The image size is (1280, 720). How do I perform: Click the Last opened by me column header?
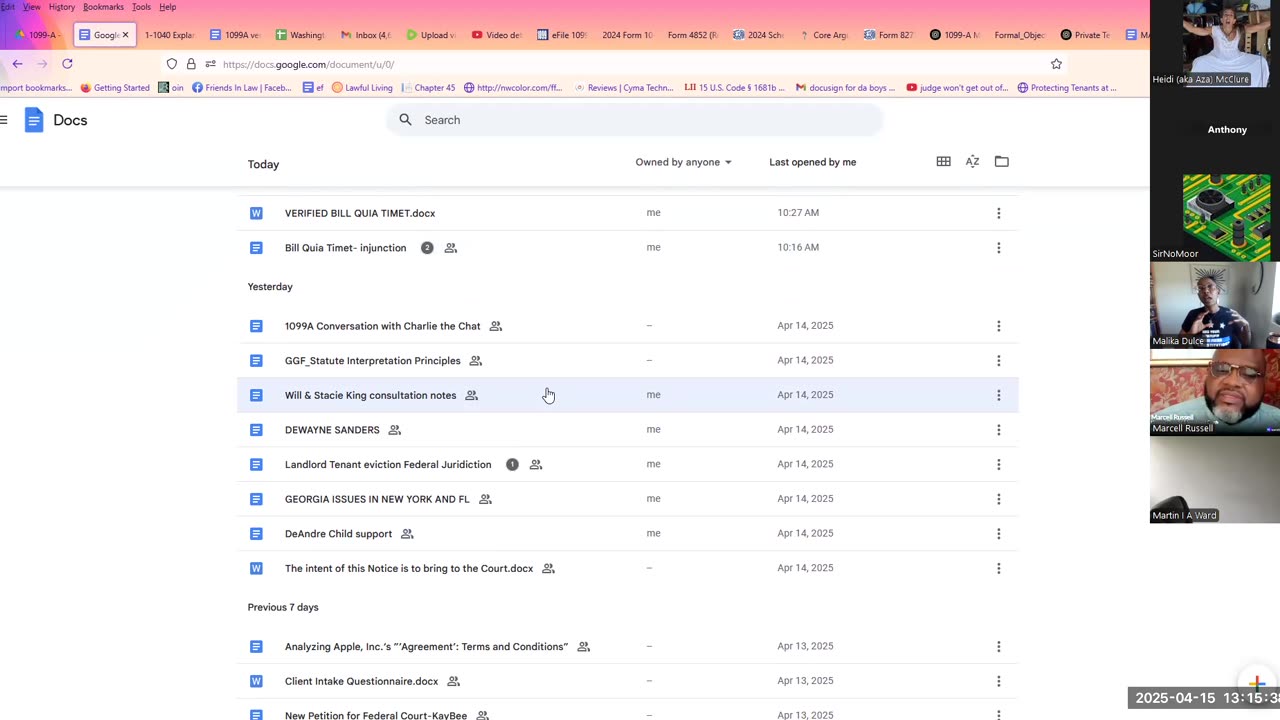click(812, 162)
